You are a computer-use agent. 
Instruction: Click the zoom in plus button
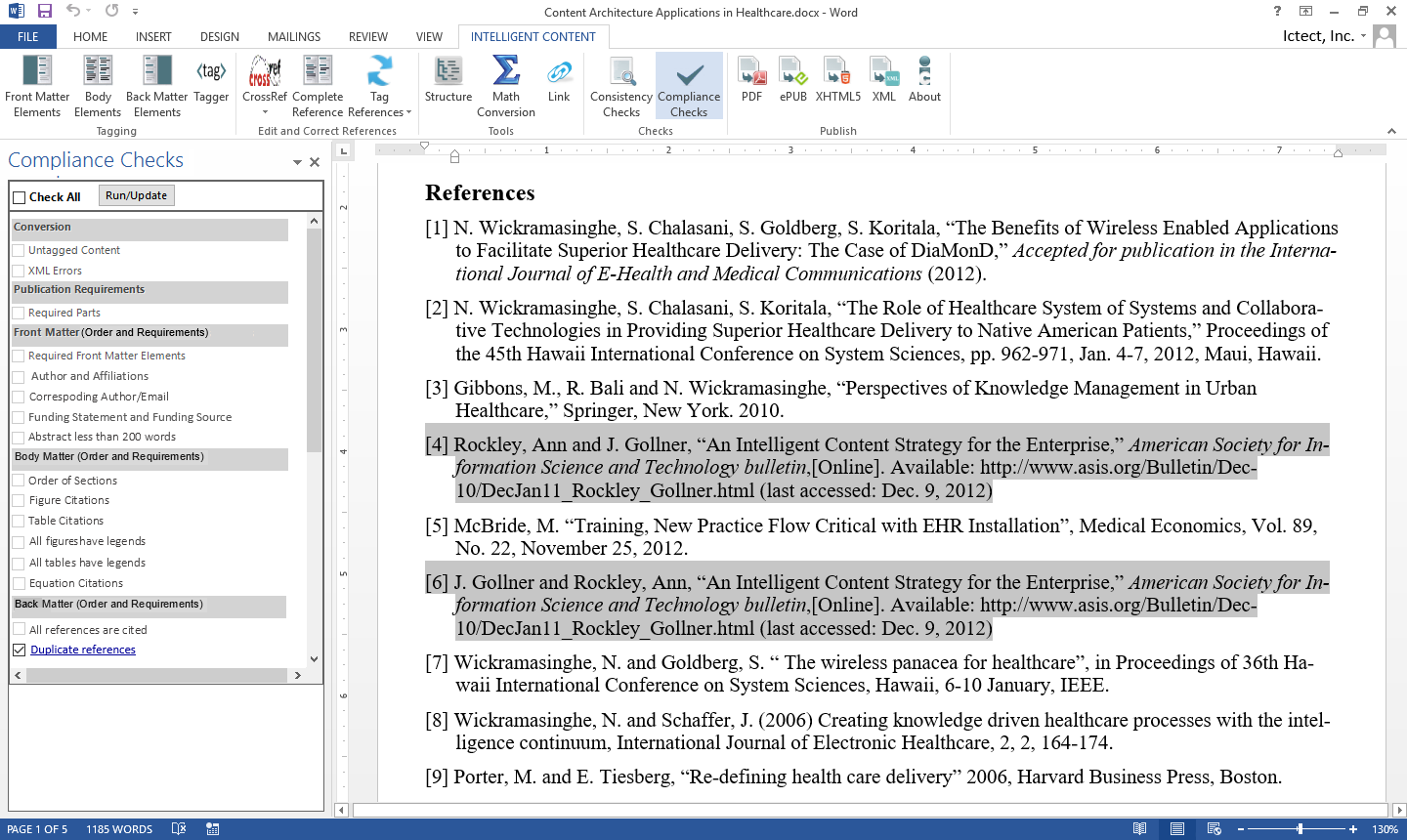pos(1353,829)
